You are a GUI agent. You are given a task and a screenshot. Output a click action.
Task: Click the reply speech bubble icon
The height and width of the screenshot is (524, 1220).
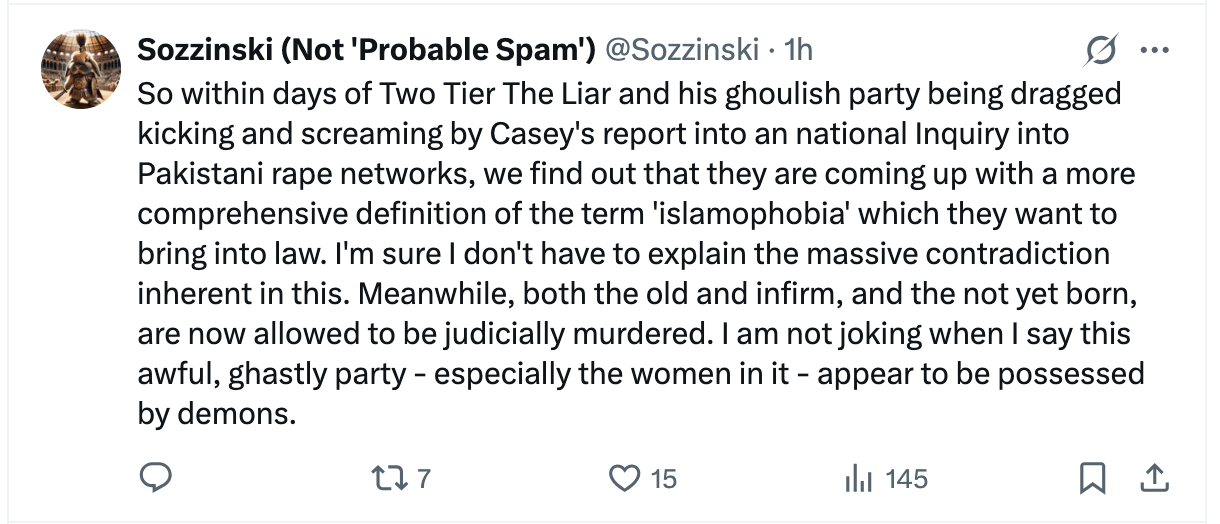point(155,479)
